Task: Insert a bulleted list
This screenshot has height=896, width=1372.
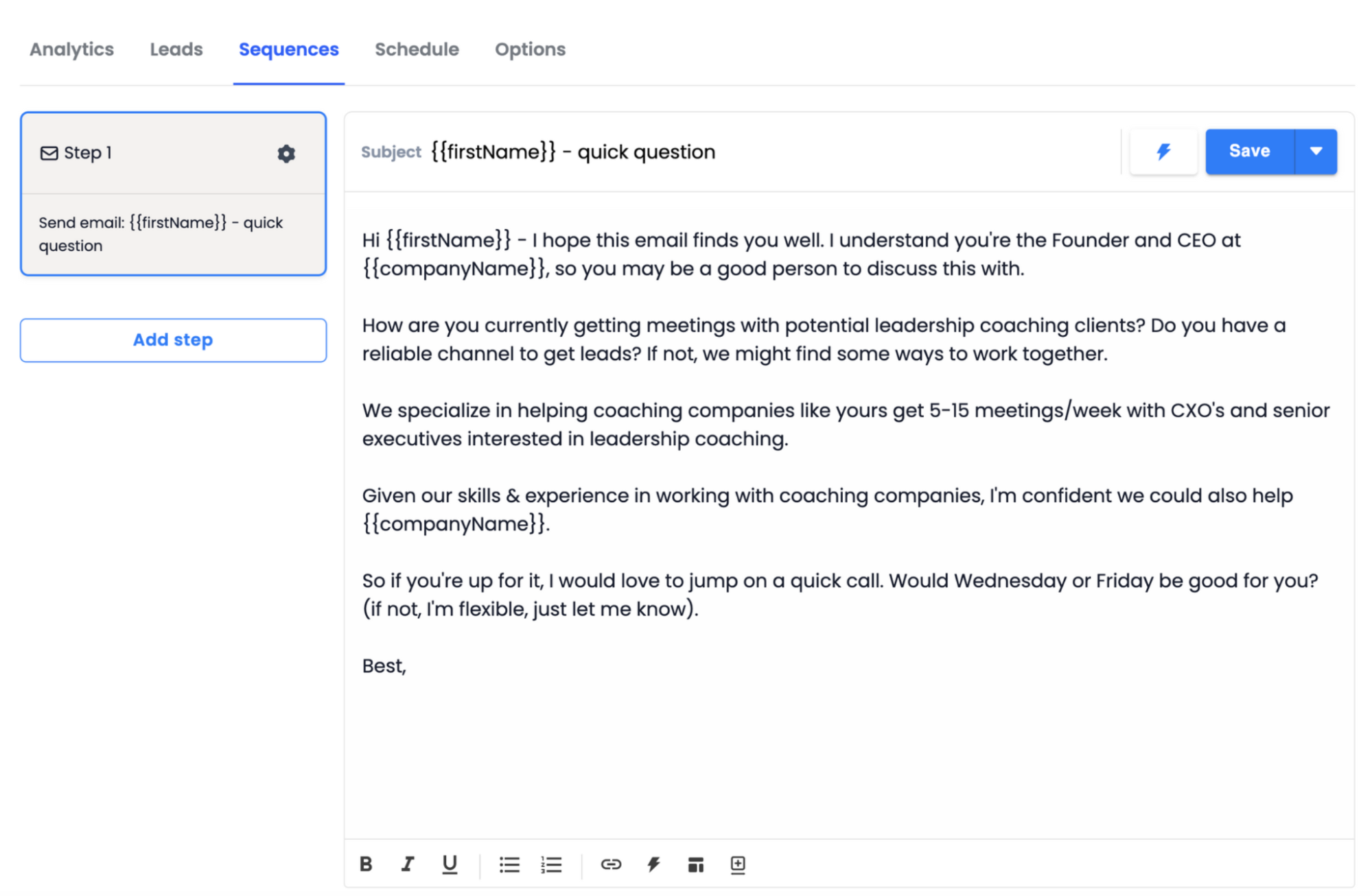Action: tap(509, 864)
